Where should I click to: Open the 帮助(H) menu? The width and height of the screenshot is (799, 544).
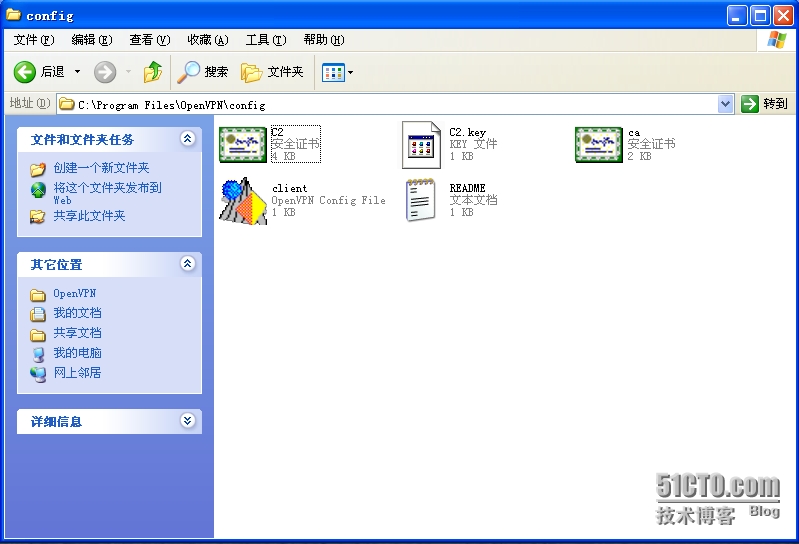click(324, 40)
